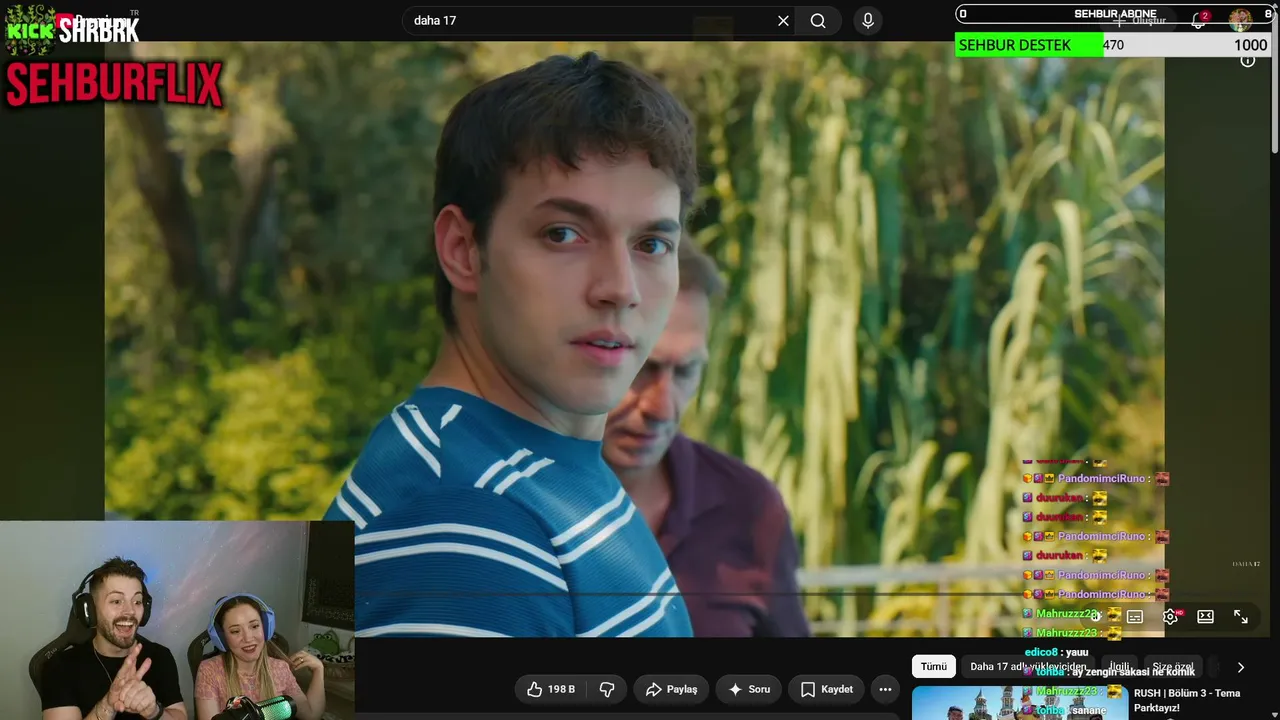1280x720 pixels.
Task: Open the Soru ask button
Action: coord(748,689)
